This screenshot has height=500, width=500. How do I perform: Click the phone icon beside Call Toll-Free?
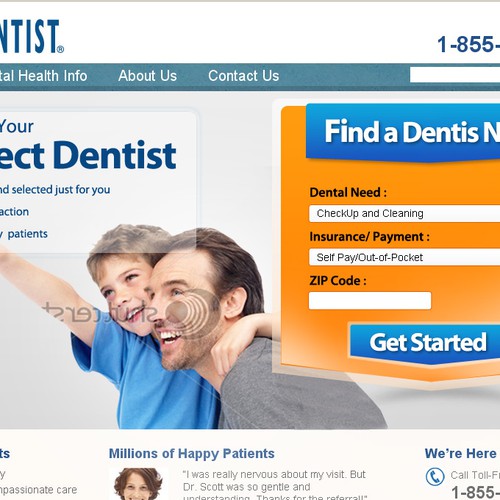[435, 477]
